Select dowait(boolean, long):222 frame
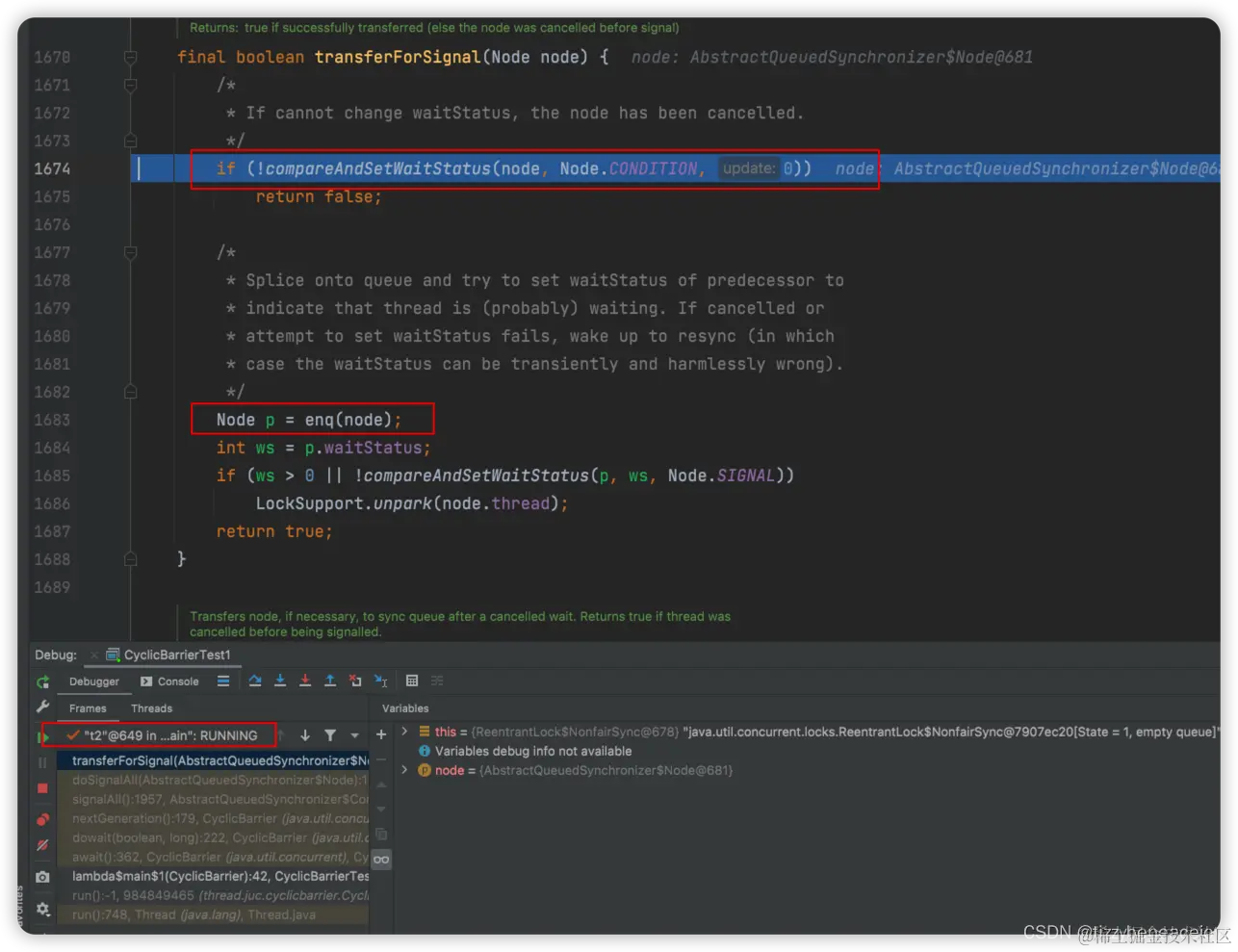This screenshot has width=1238, height=952. [214, 837]
